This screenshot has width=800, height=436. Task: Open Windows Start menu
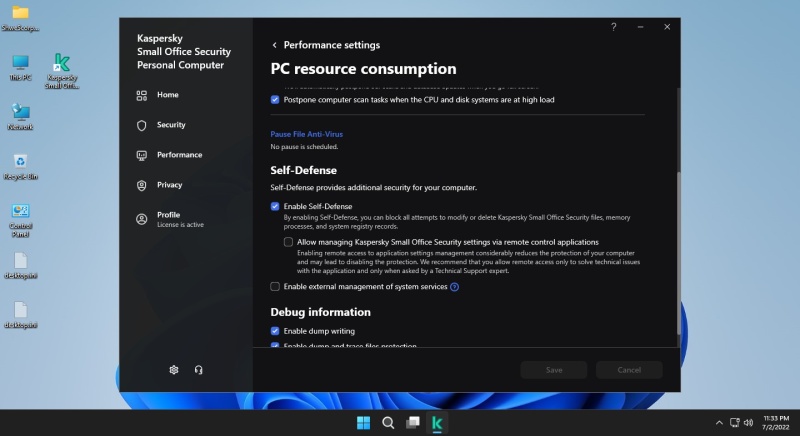363,423
